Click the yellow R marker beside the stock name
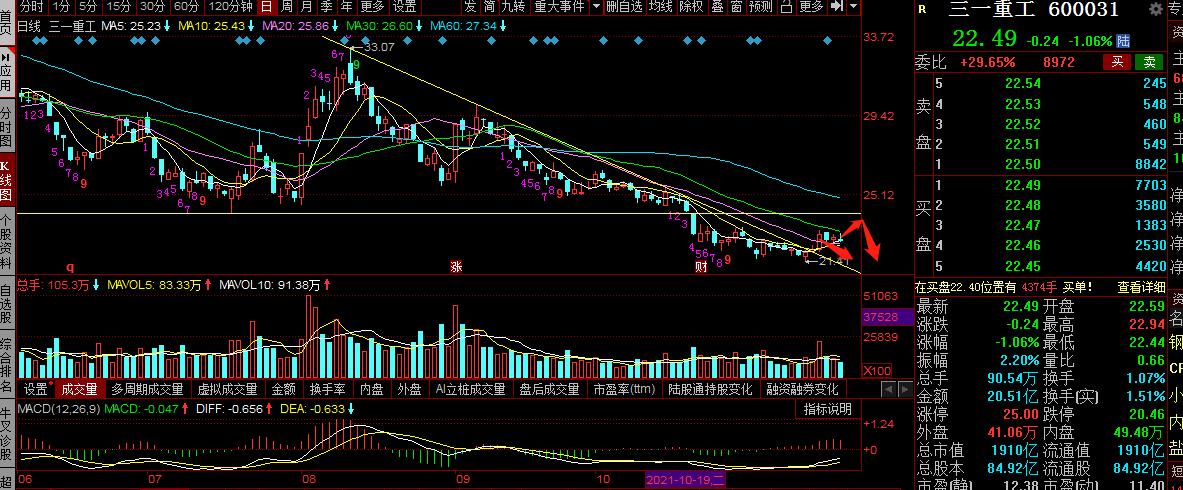 pos(921,9)
